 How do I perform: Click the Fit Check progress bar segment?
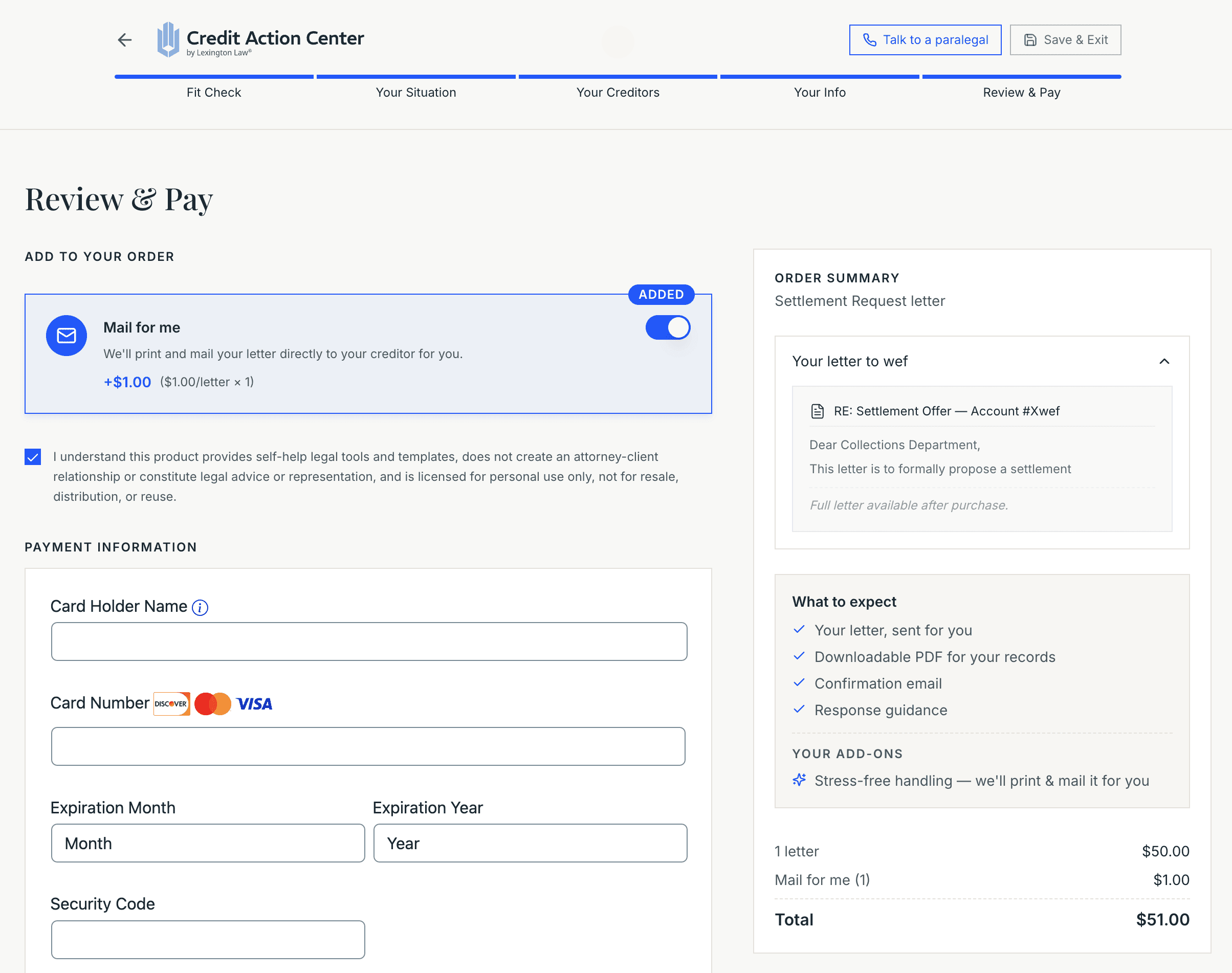pyautogui.click(x=213, y=77)
